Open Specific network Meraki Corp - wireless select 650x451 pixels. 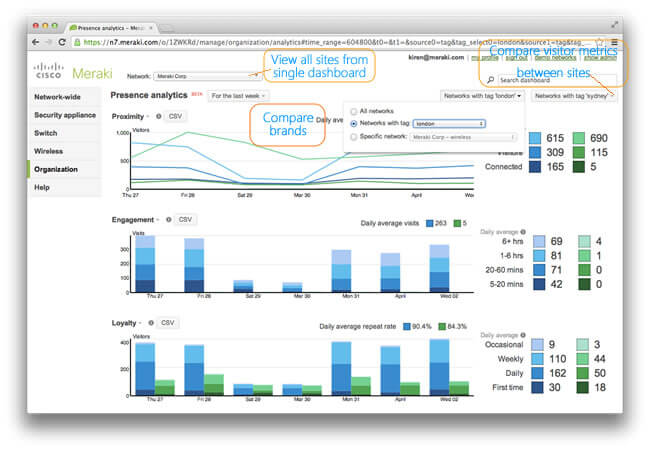coord(463,137)
